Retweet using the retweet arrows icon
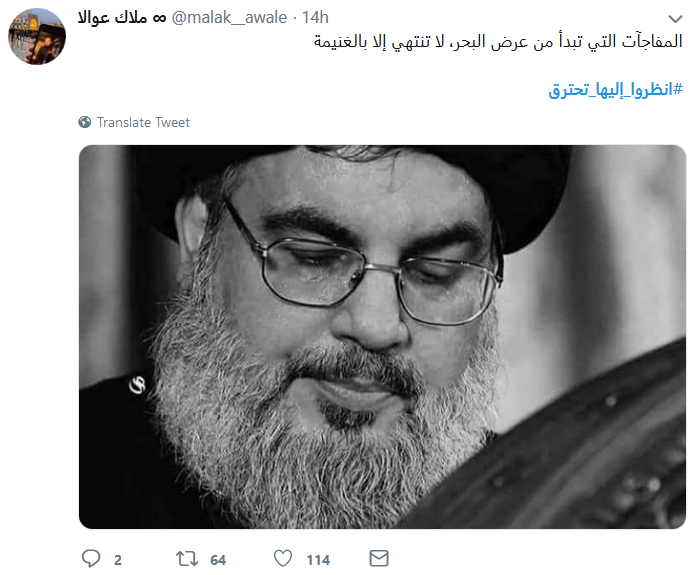The height and width of the screenshot is (575, 698). [x=187, y=558]
